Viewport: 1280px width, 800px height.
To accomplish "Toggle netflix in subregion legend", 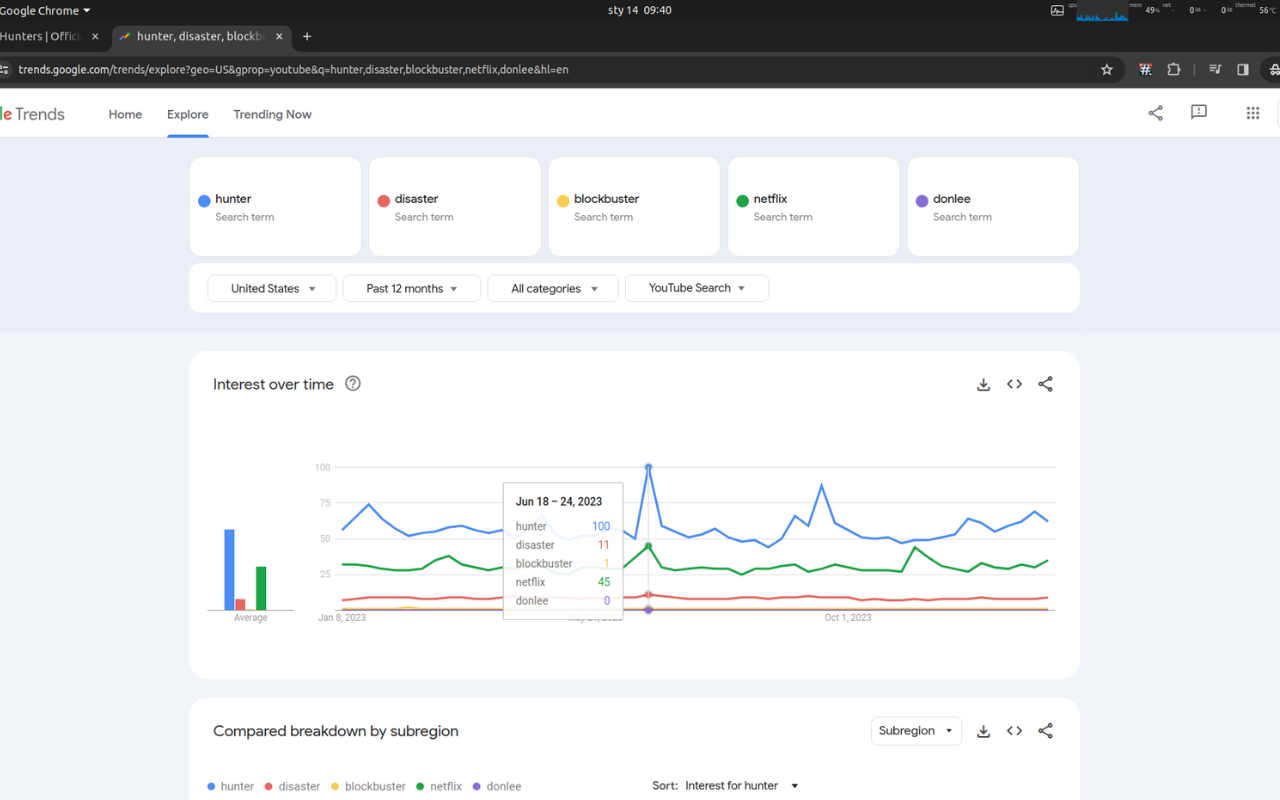I will pyautogui.click(x=439, y=786).
